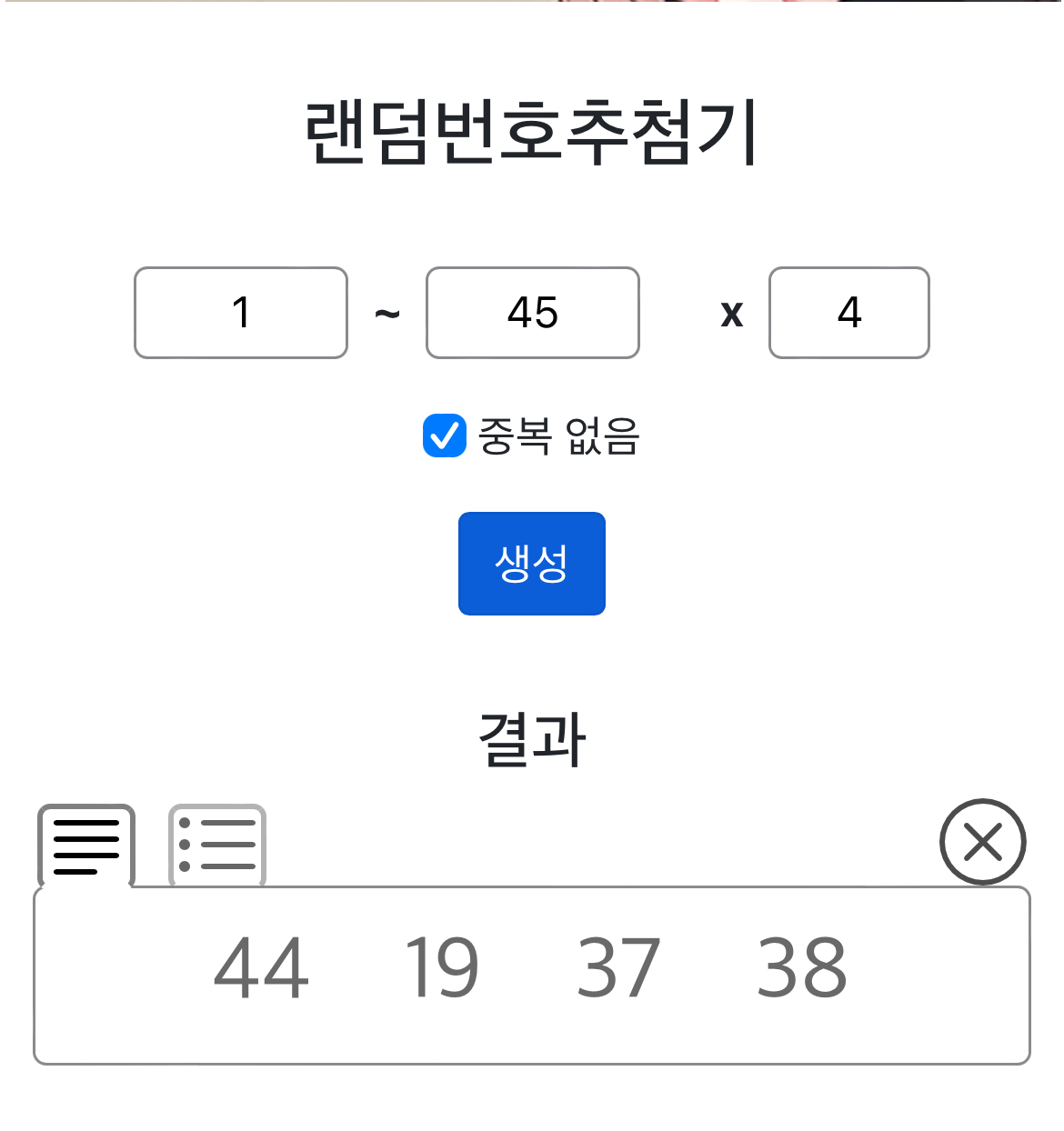Select result number 38
Image resolution: width=1064 pixels, height=1131 pixels.
pos(801,968)
